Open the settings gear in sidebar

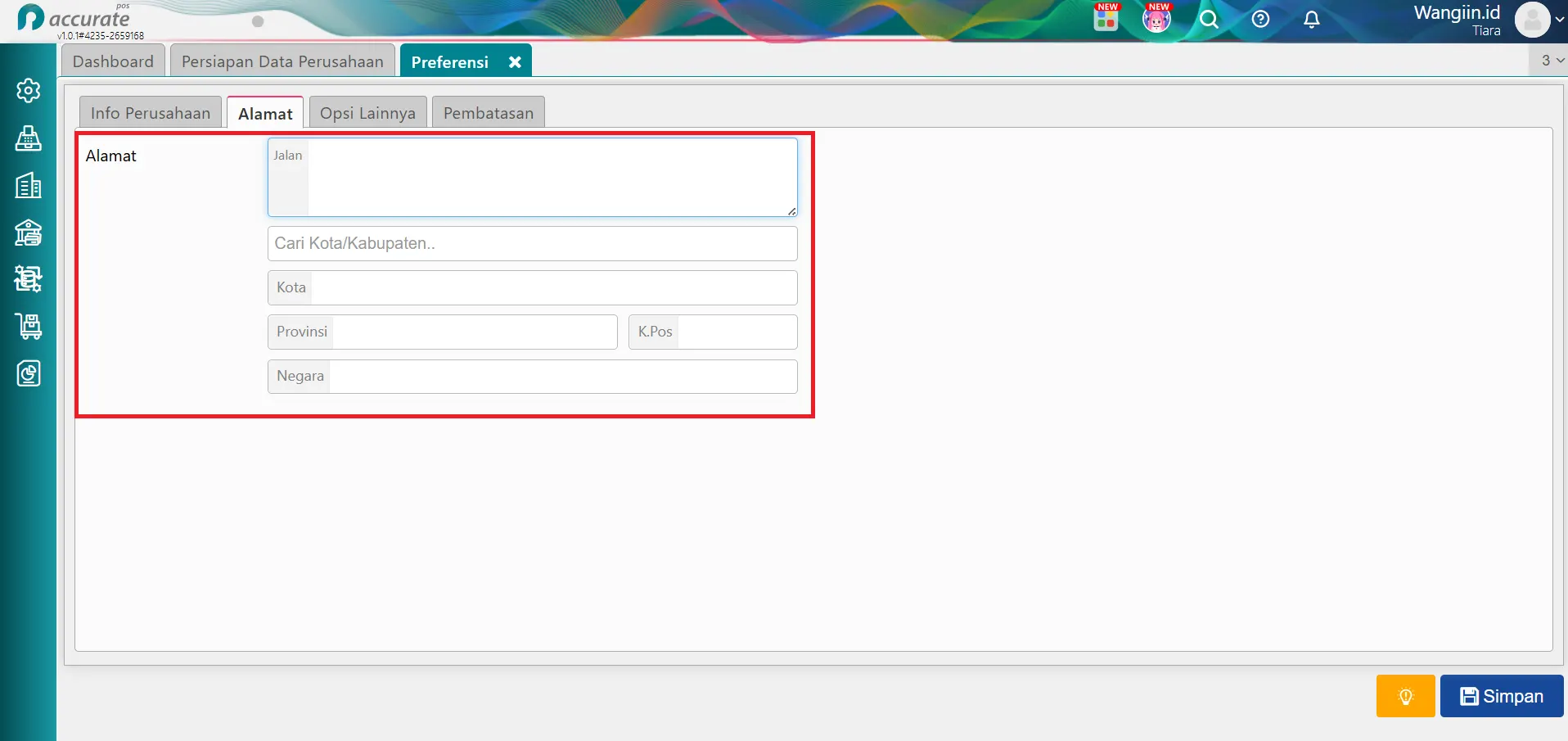click(29, 90)
